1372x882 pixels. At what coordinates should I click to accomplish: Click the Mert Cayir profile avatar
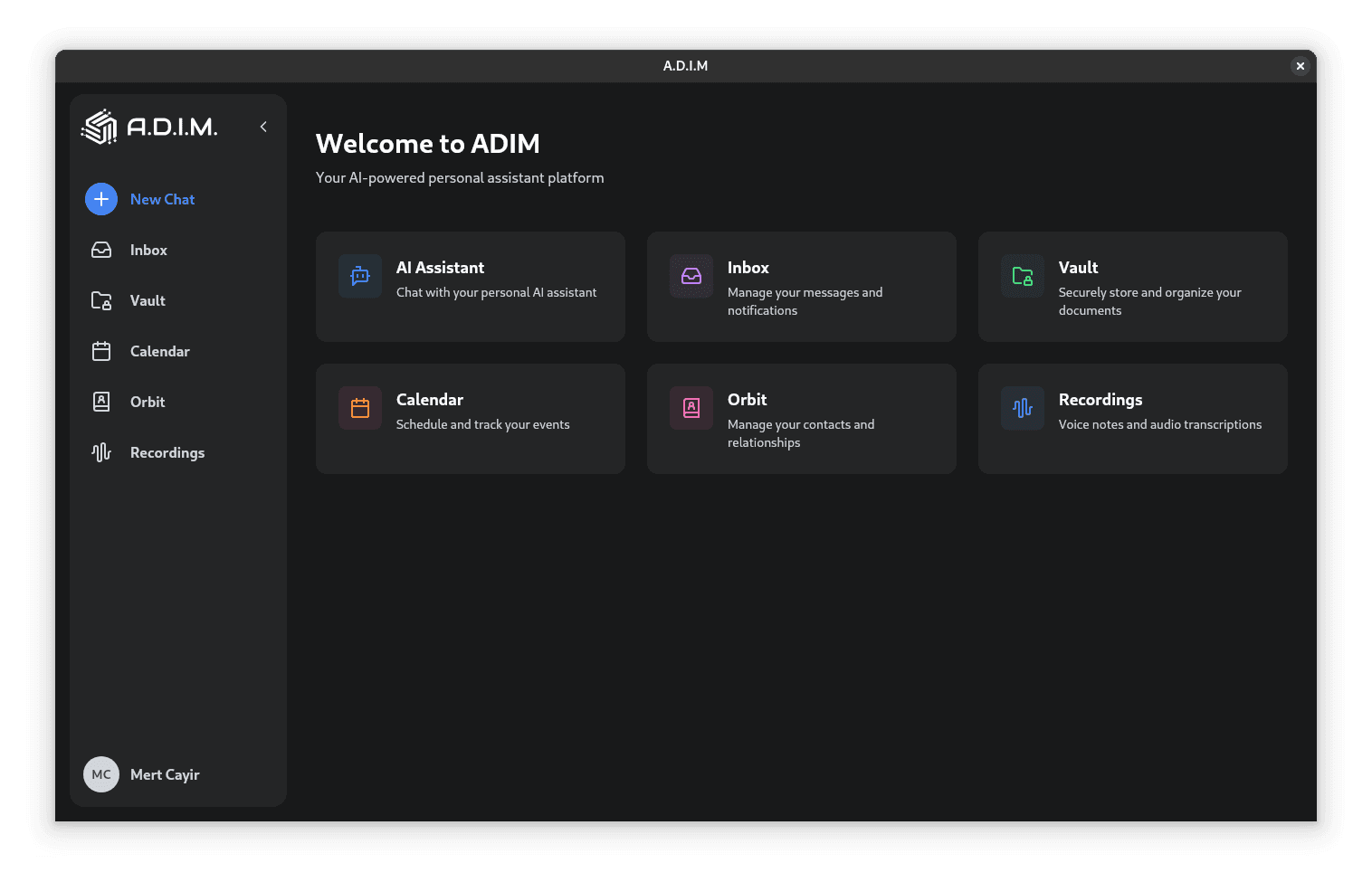[x=101, y=774]
